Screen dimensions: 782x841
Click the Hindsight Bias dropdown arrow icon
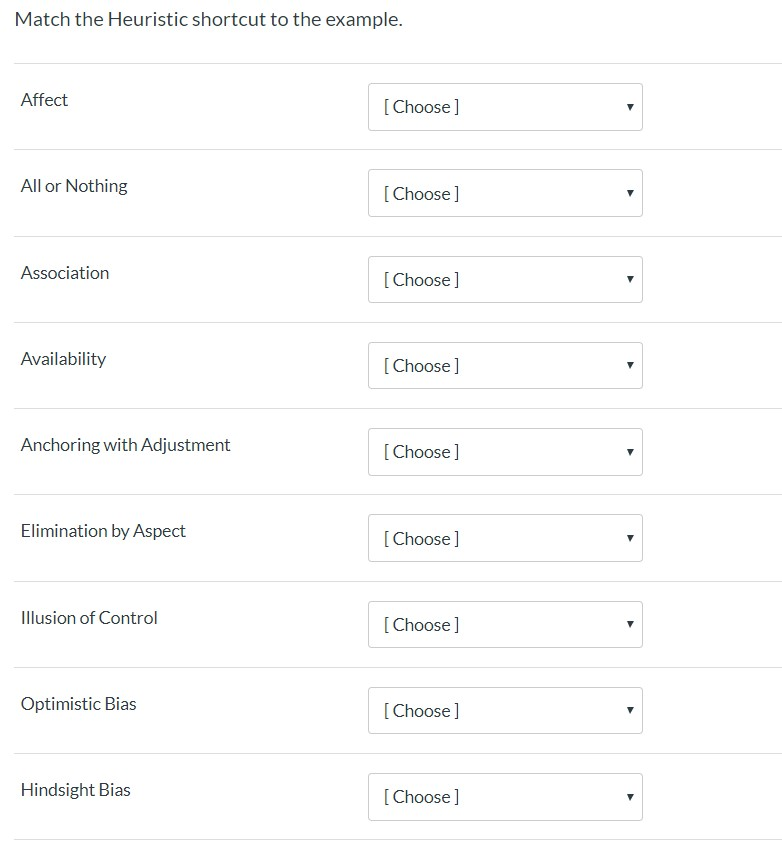[629, 796]
